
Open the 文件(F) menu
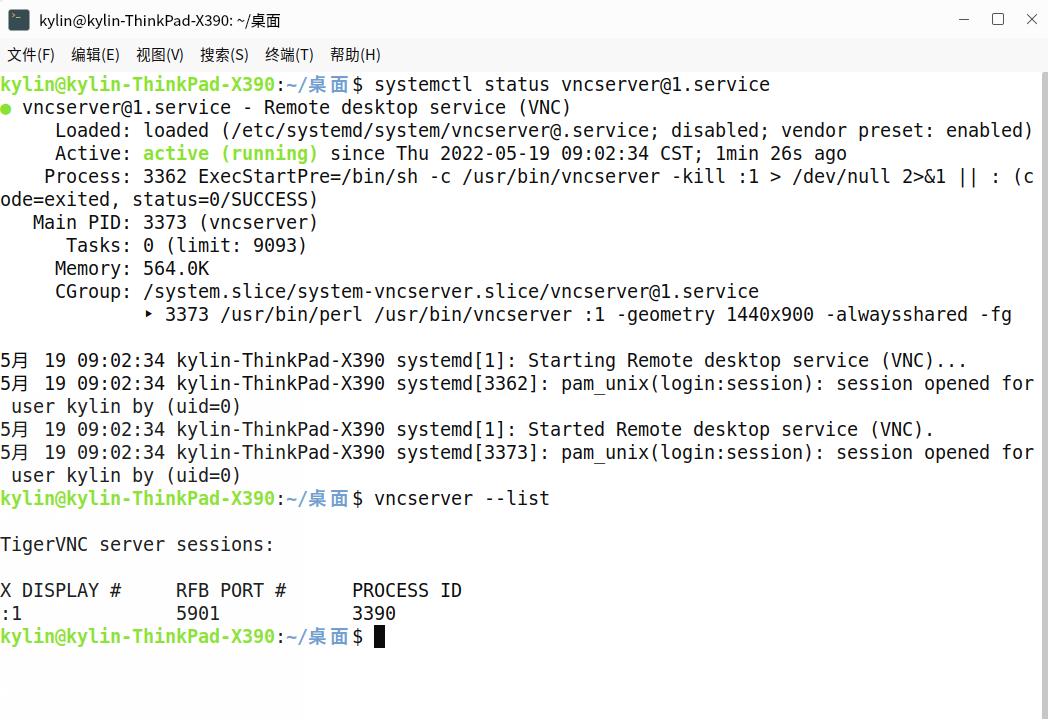click(x=31, y=55)
